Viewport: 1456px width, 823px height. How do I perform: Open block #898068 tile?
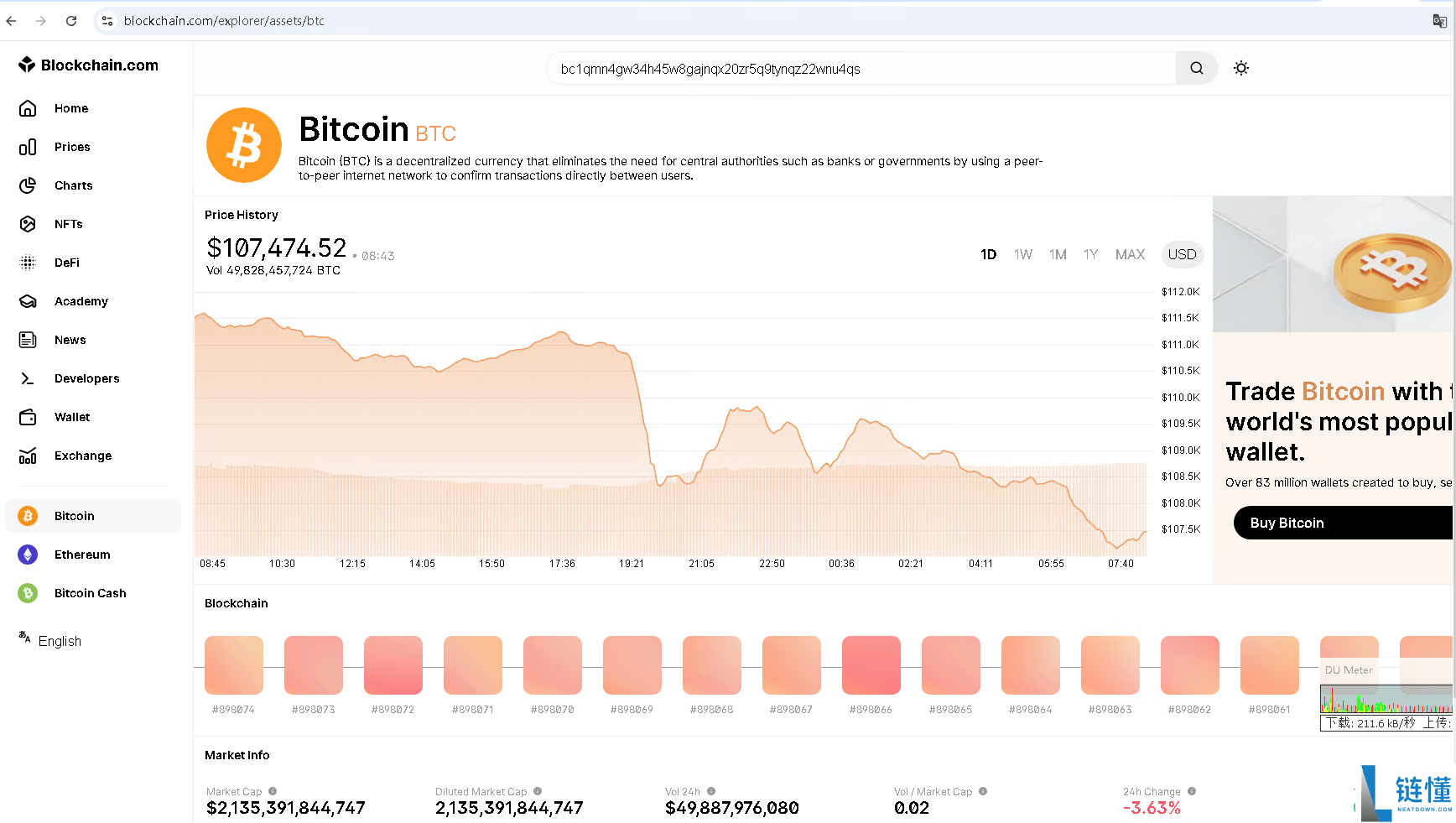point(712,665)
